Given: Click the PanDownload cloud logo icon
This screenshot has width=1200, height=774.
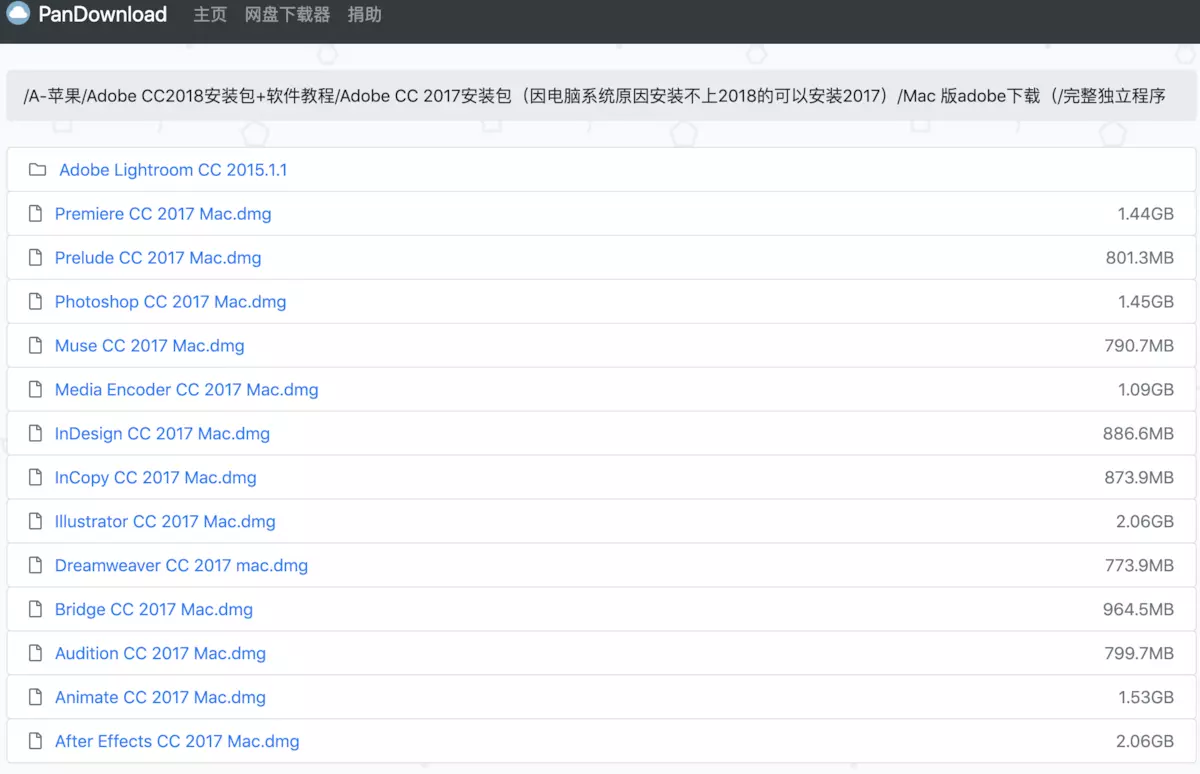Looking at the screenshot, I should point(18,14).
